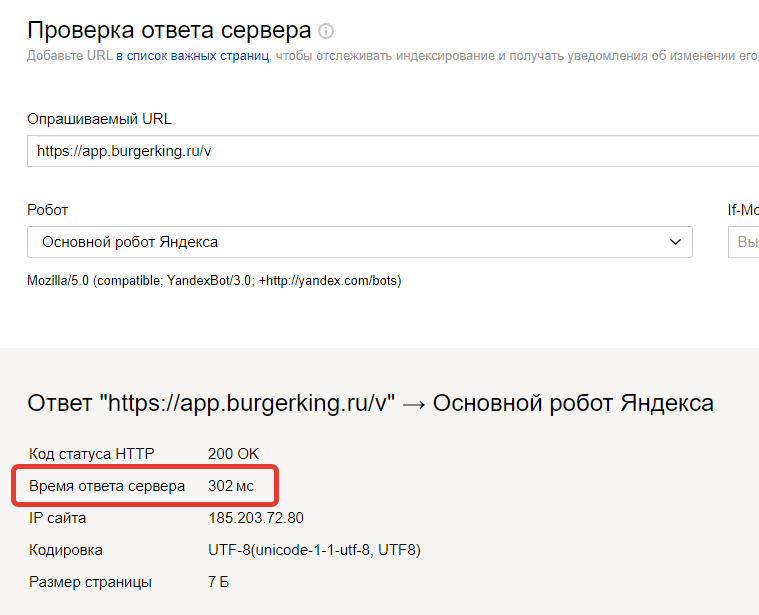Expand the robot selector using its chevron arrow
This screenshot has height=615, width=759.
coord(674,242)
